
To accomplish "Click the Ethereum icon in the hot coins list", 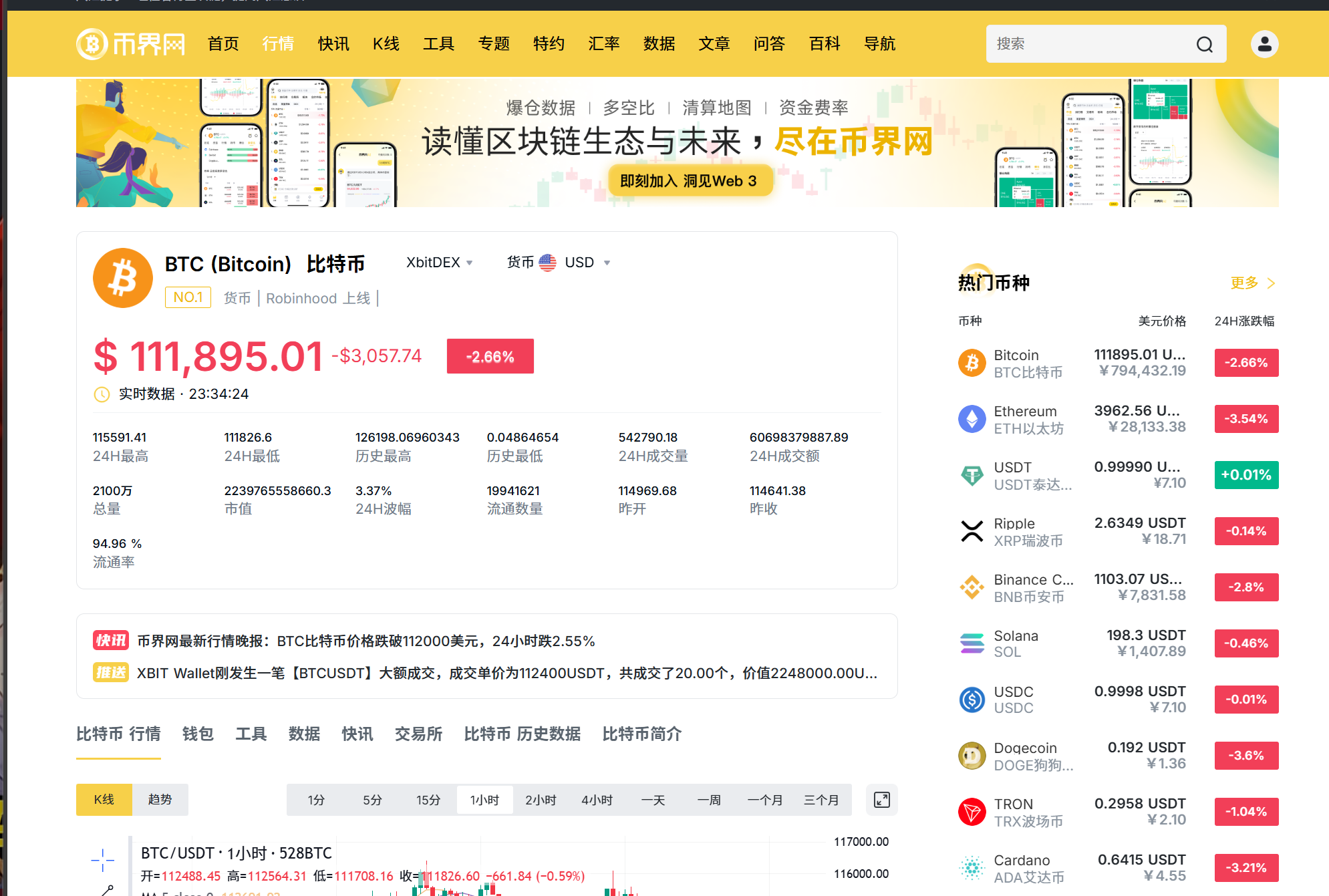I will pyautogui.click(x=972, y=419).
